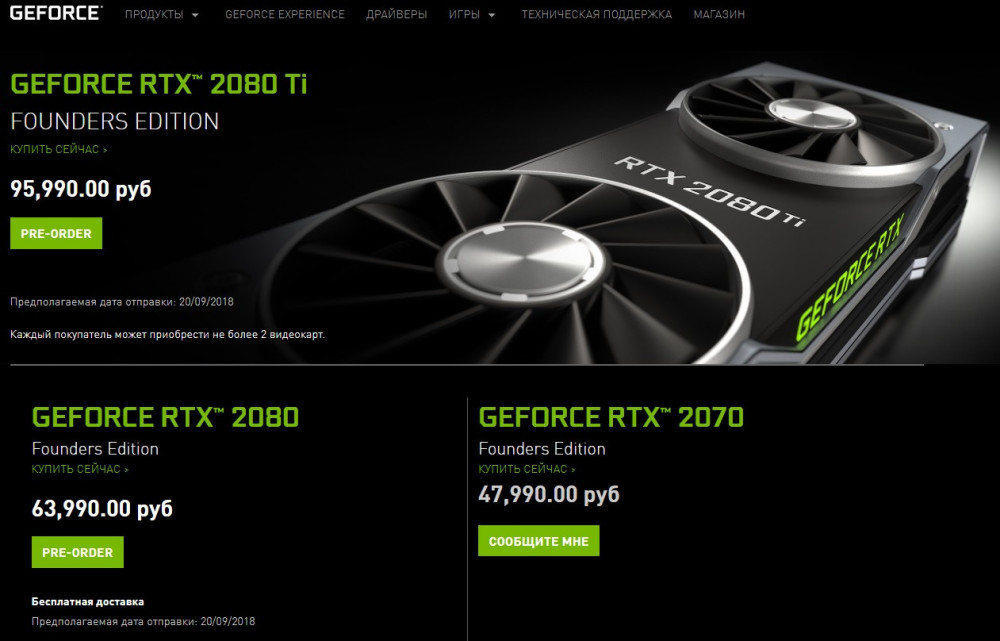Go to Техническая поддержка
1000x641 pixels.
[596, 14]
